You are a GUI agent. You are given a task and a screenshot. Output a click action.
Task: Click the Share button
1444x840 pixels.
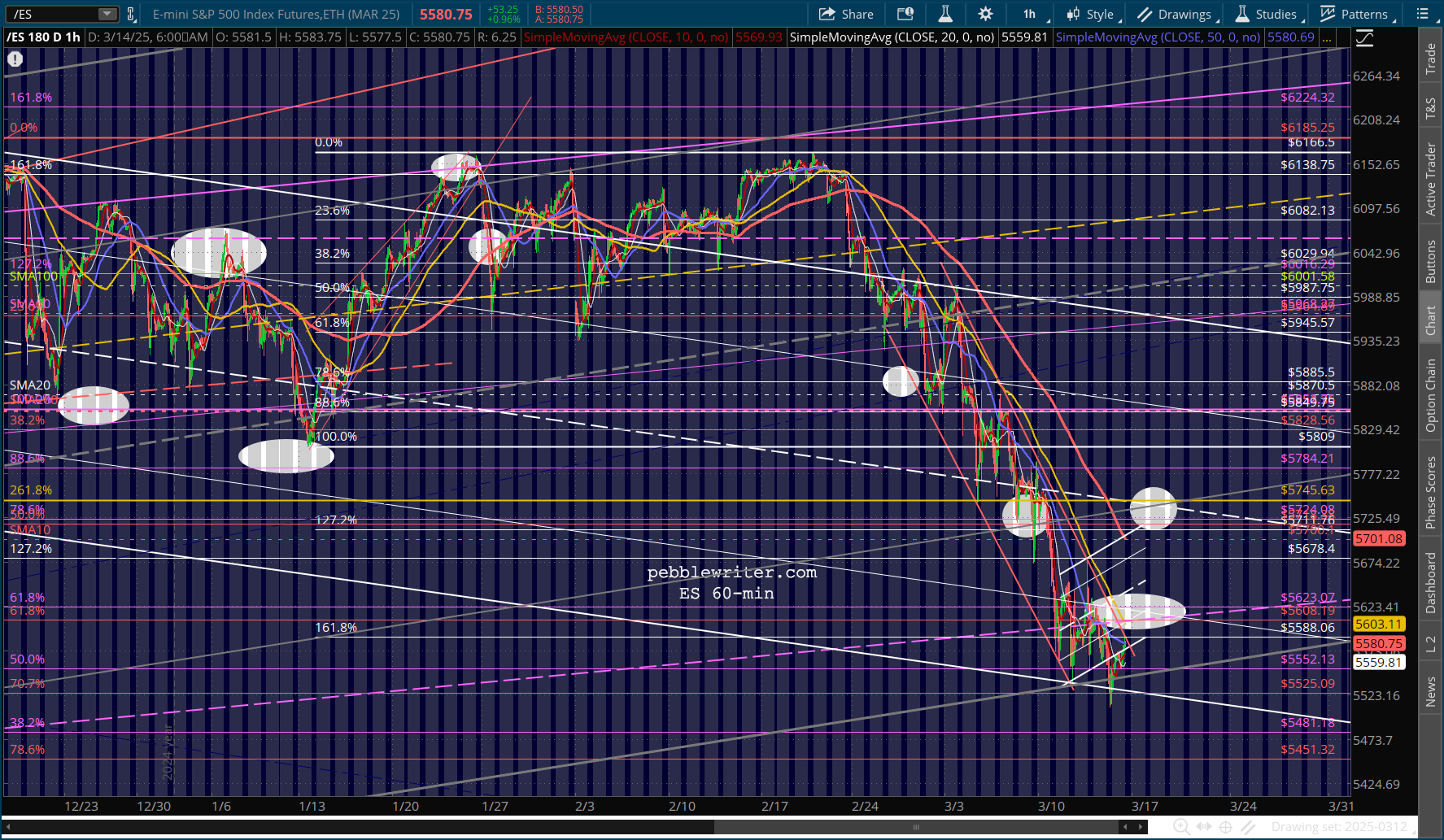coord(846,14)
